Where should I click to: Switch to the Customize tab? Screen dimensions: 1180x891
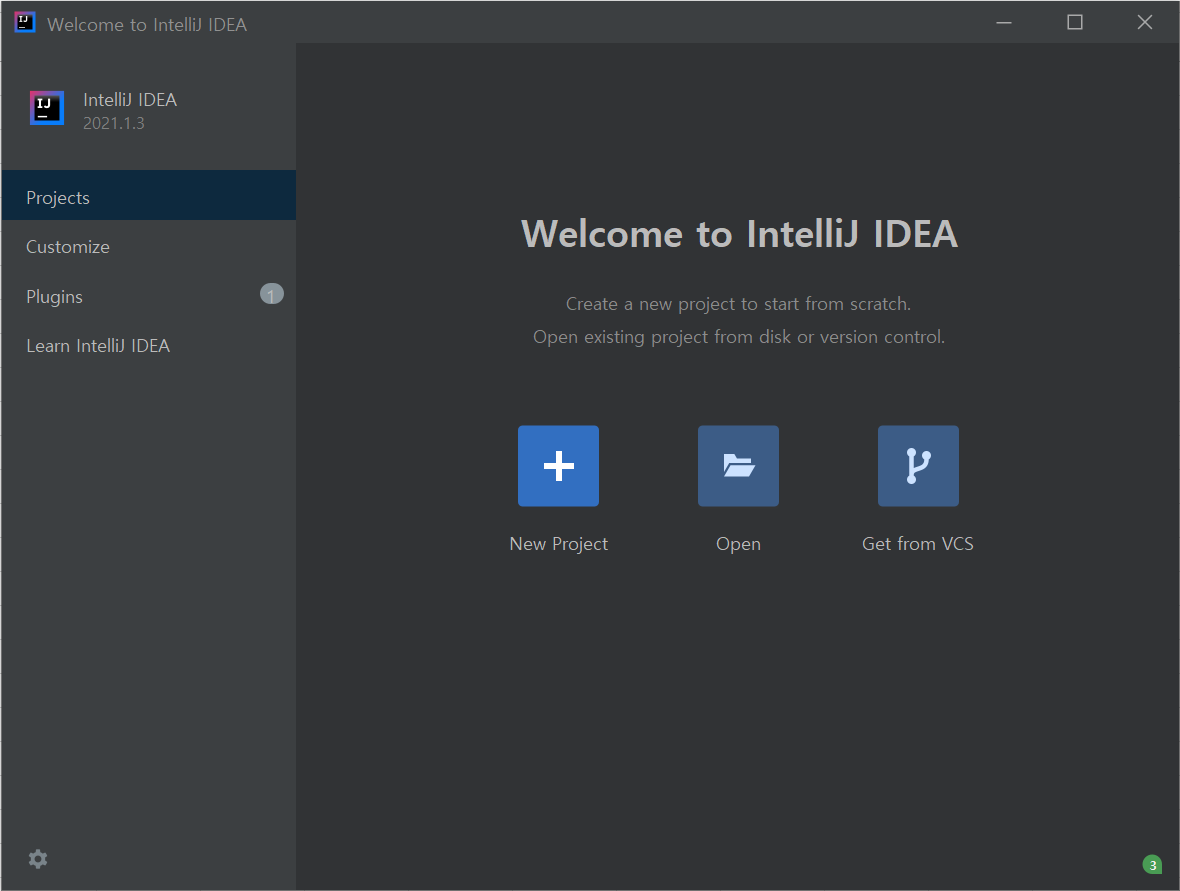click(x=149, y=247)
